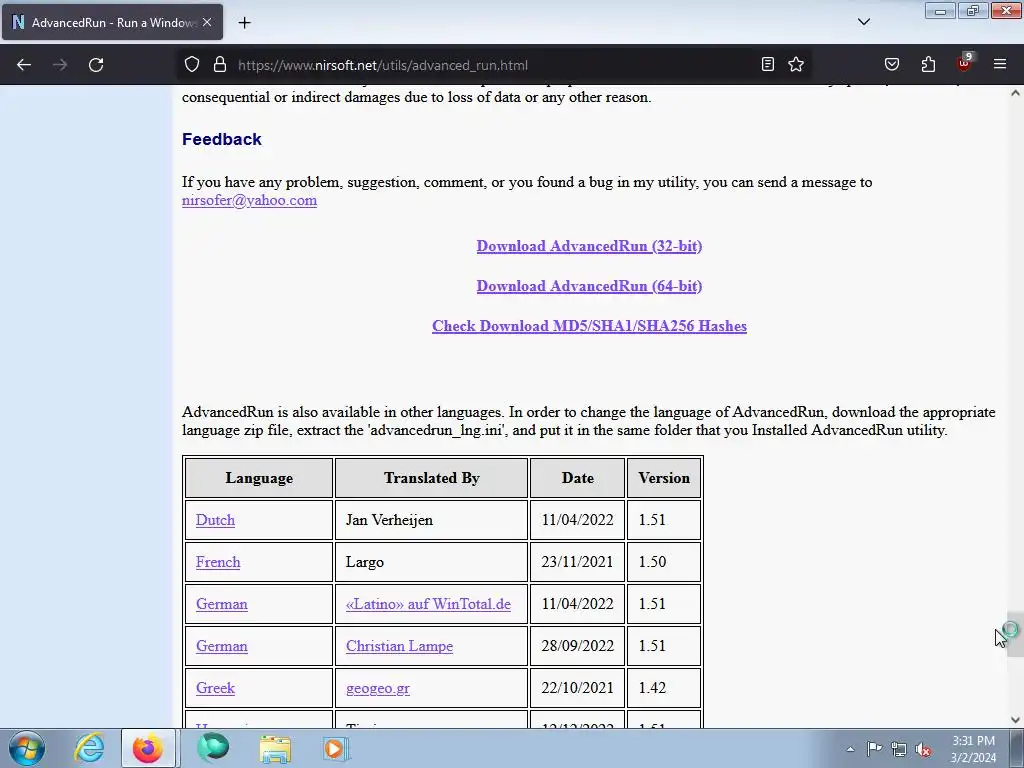Open media player taskbar icon
This screenshot has width=1024, height=768.
tap(336, 748)
